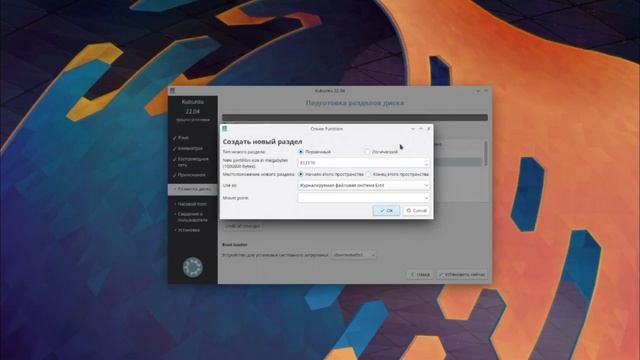Click the Установка step in sidebar

[188, 230]
